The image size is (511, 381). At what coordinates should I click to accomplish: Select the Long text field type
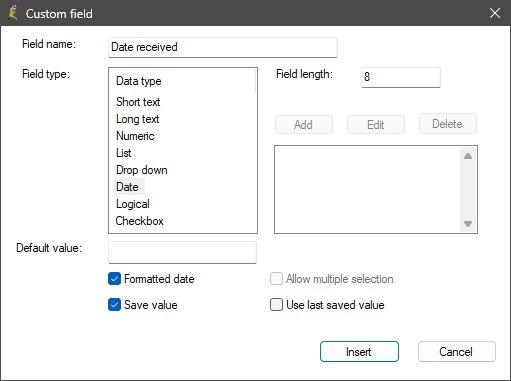pos(137,119)
